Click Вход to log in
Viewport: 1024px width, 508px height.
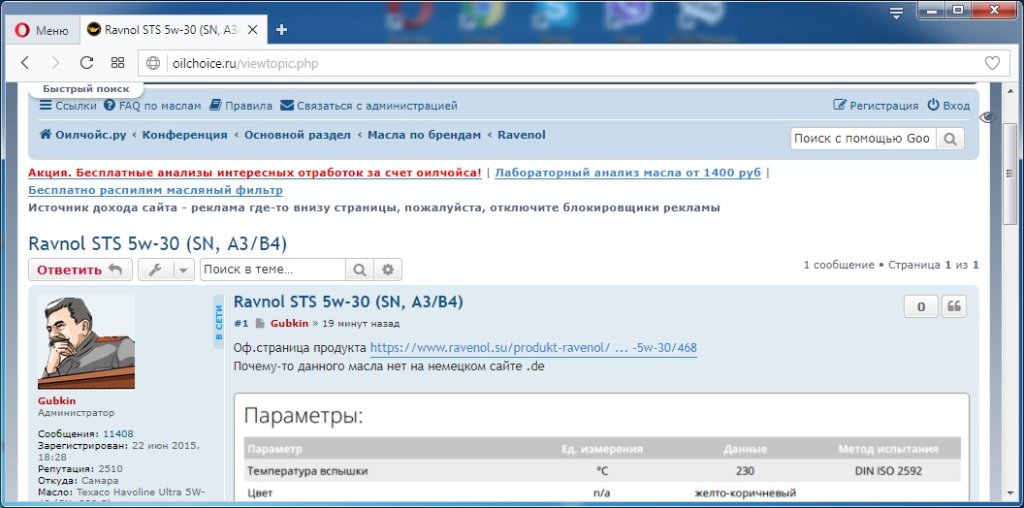948,106
